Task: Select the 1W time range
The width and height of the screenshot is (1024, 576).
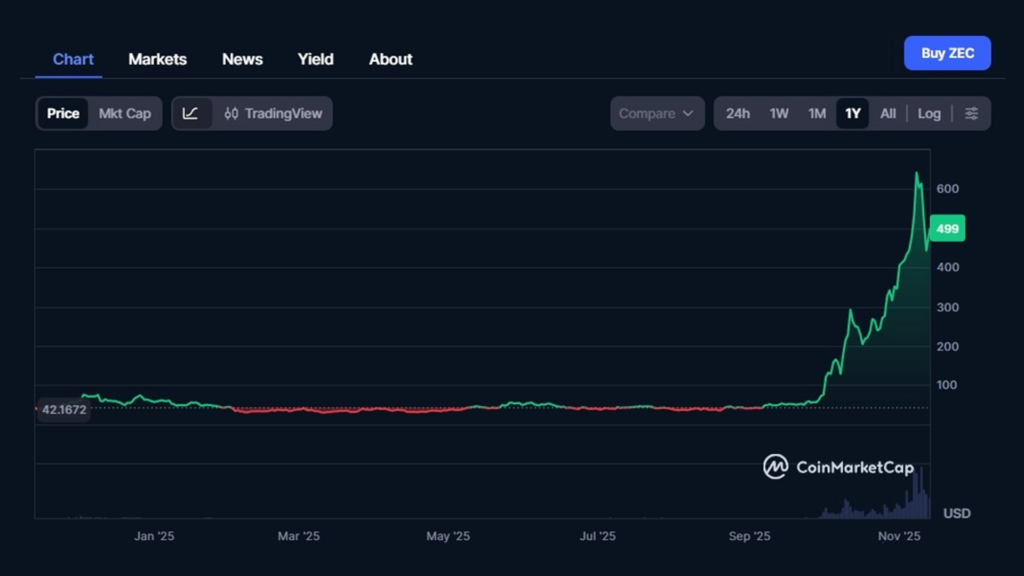Action: click(779, 113)
